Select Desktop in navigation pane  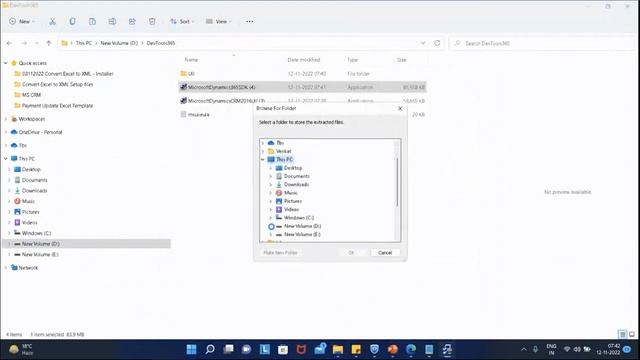pos(31,169)
